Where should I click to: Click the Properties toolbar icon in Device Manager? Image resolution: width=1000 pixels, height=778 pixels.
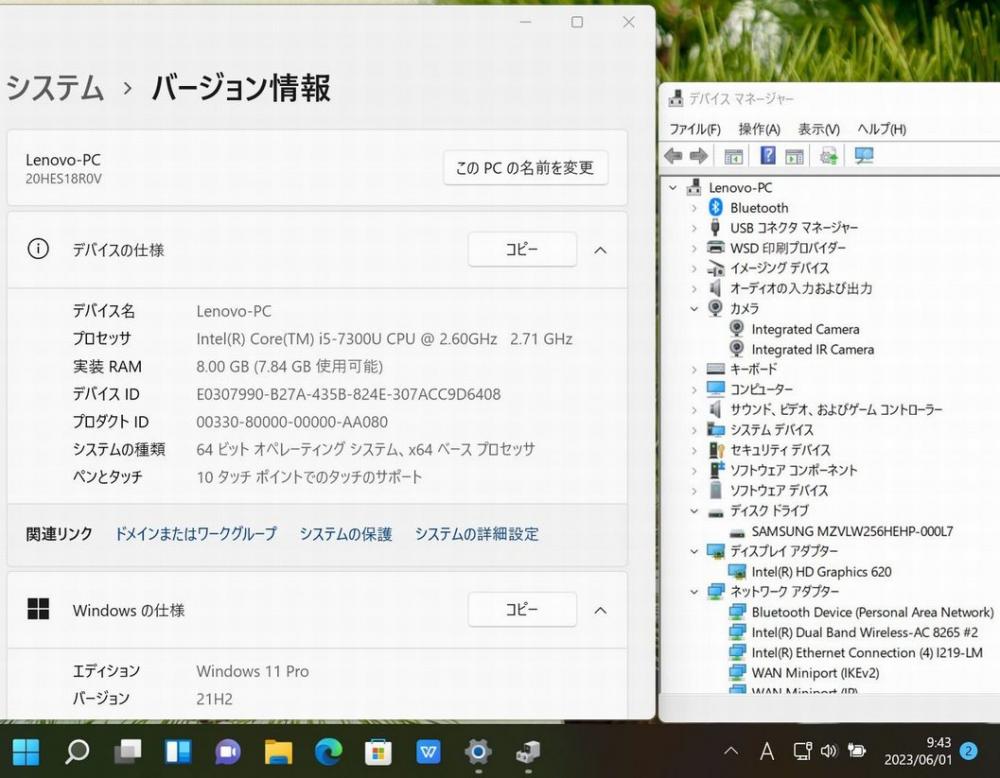(794, 156)
